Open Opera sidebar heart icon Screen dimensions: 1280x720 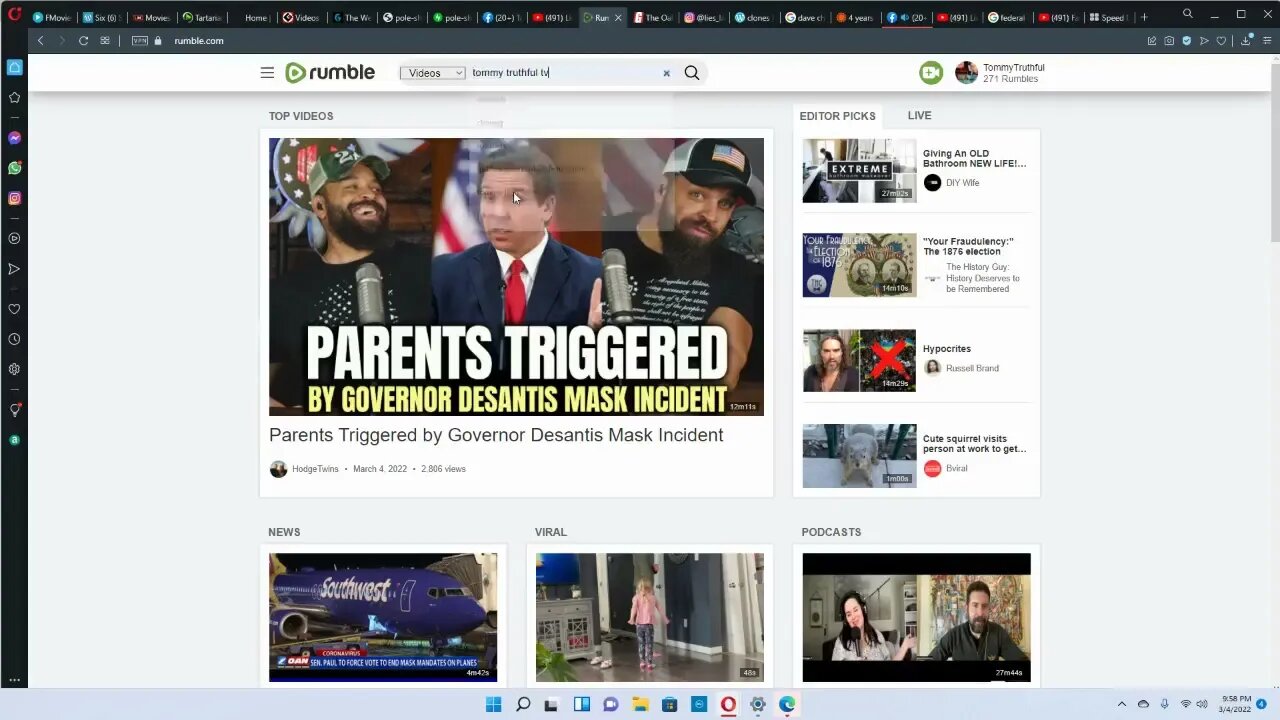point(14,309)
